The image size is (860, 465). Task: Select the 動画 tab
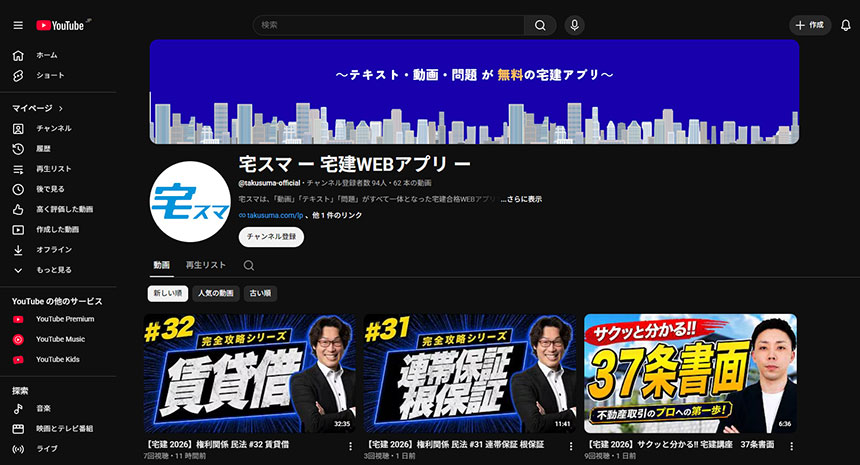tap(161, 265)
